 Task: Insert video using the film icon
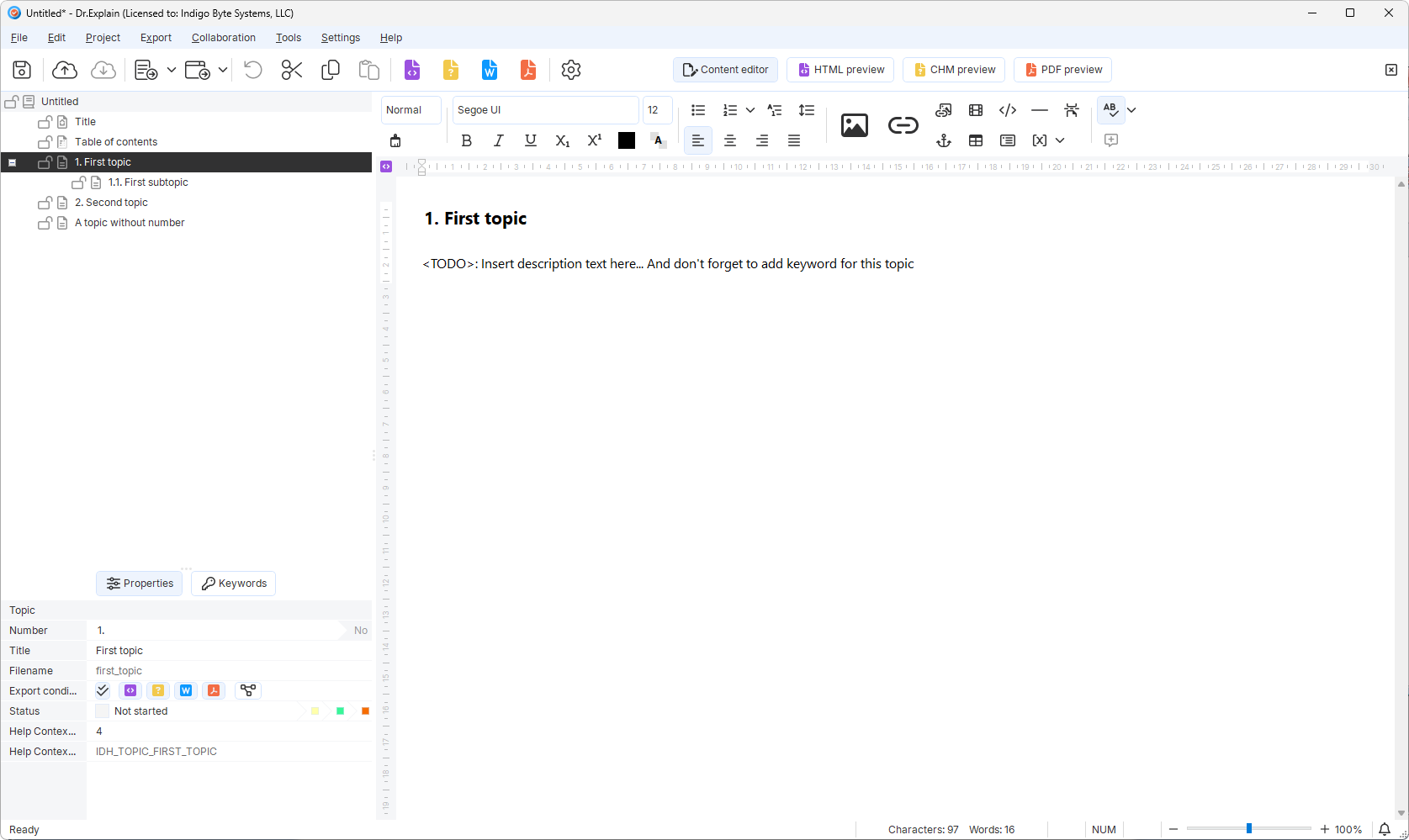(976, 110)
